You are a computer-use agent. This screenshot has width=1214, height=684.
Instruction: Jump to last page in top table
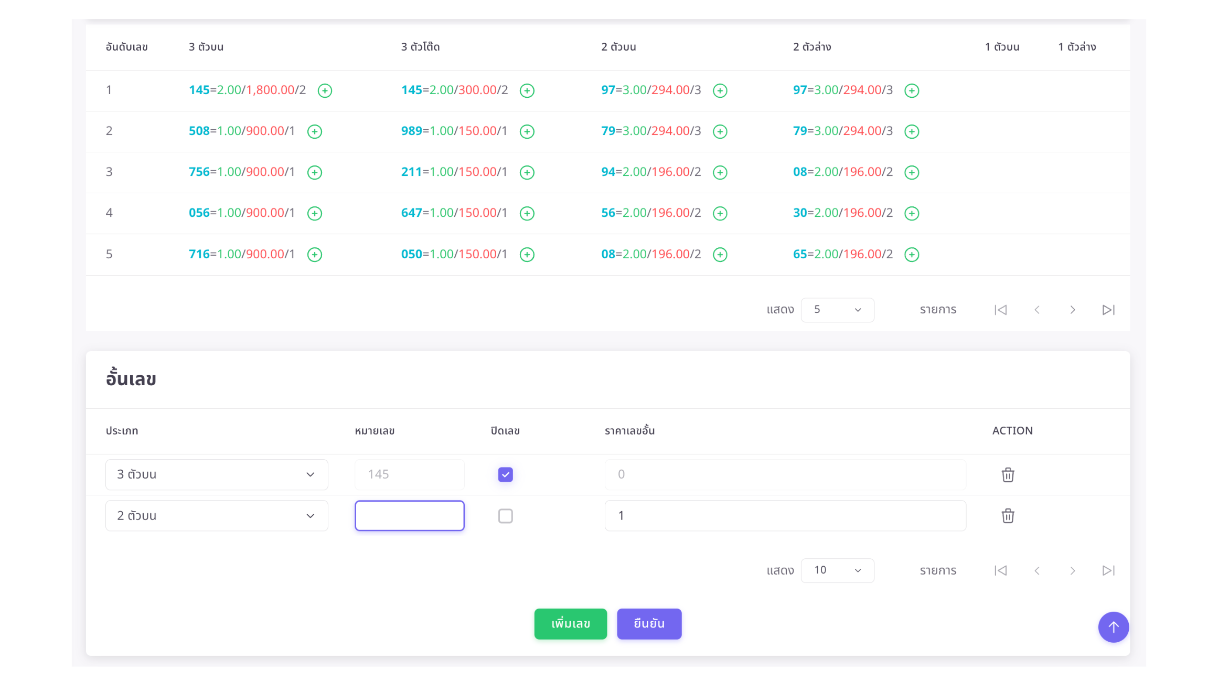pos(1108,310)
